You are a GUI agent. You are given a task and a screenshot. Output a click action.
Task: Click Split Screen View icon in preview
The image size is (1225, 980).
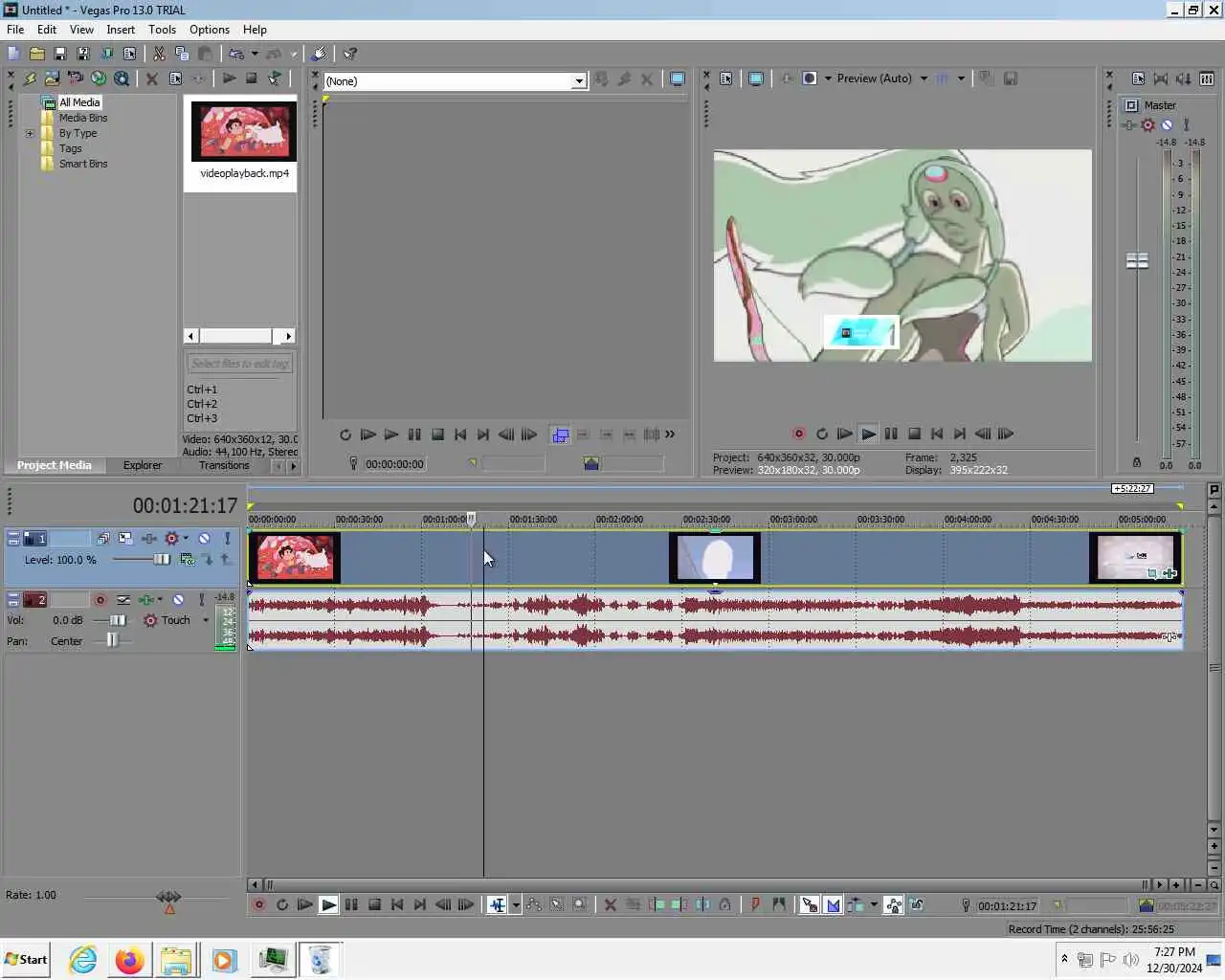(x=810, y=78)
